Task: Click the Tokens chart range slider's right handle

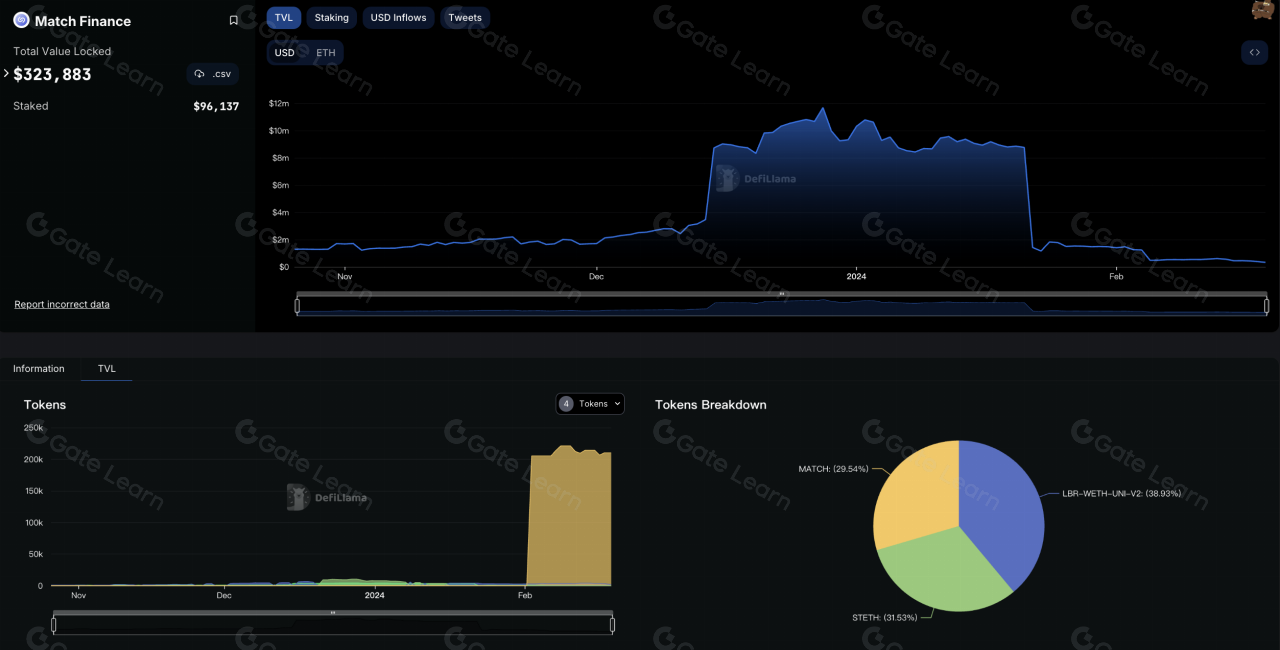Action: tap(612, 625)
